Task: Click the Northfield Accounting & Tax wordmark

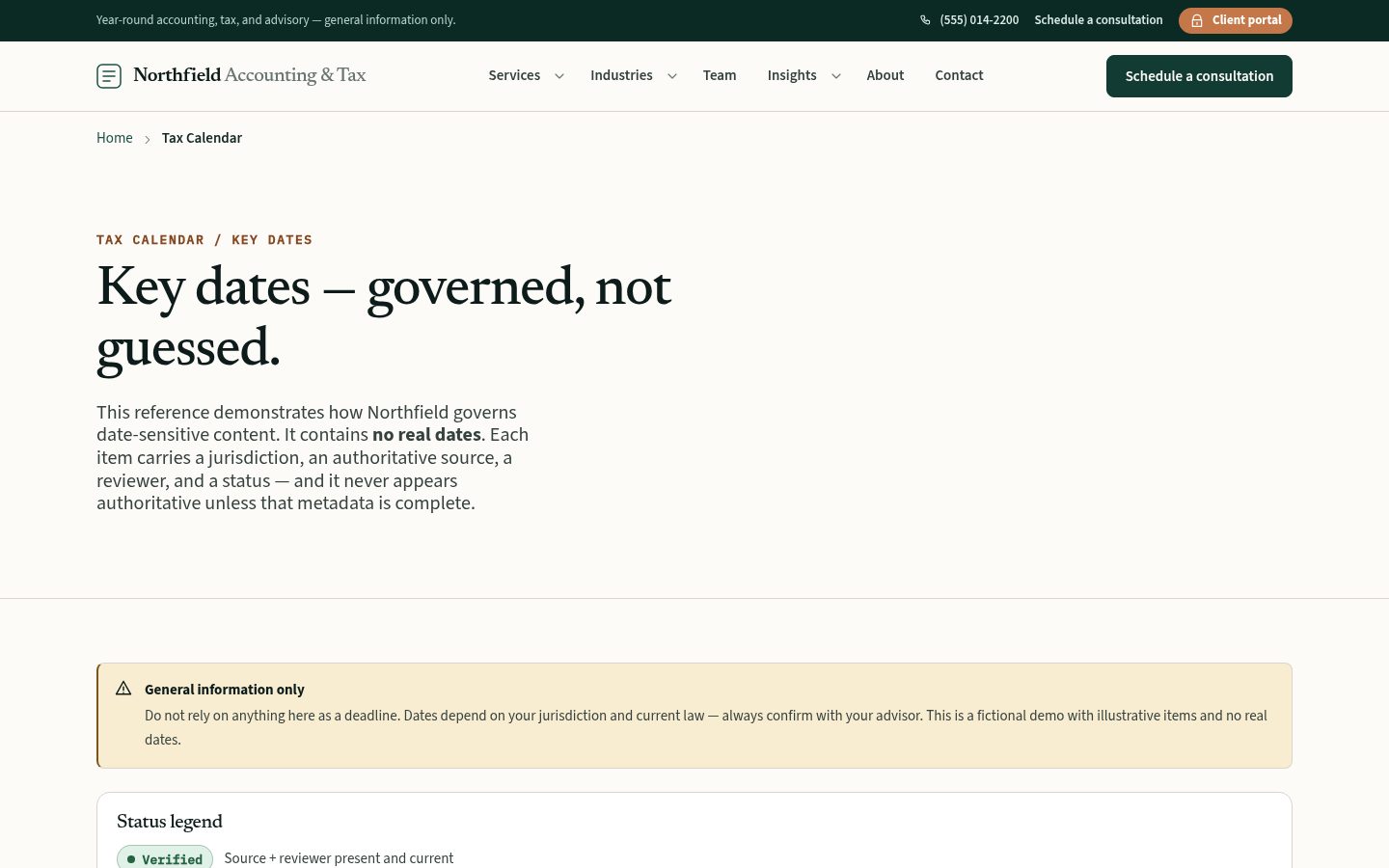Action: coord(250,75)
